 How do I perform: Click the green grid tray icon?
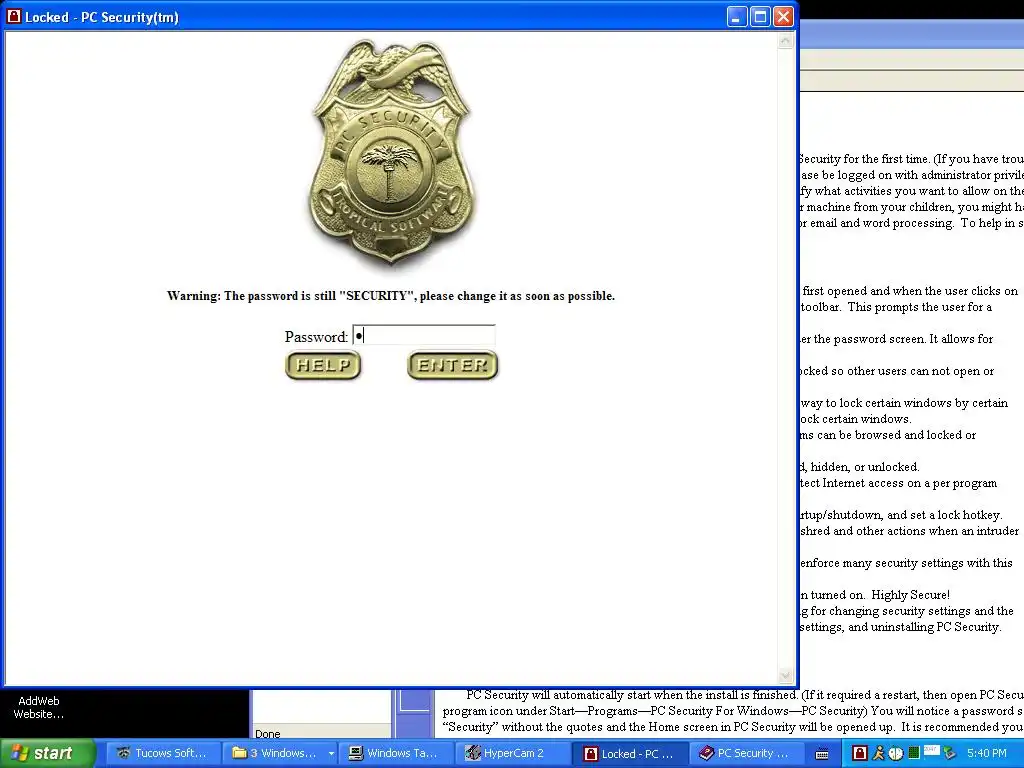(914, 753)
